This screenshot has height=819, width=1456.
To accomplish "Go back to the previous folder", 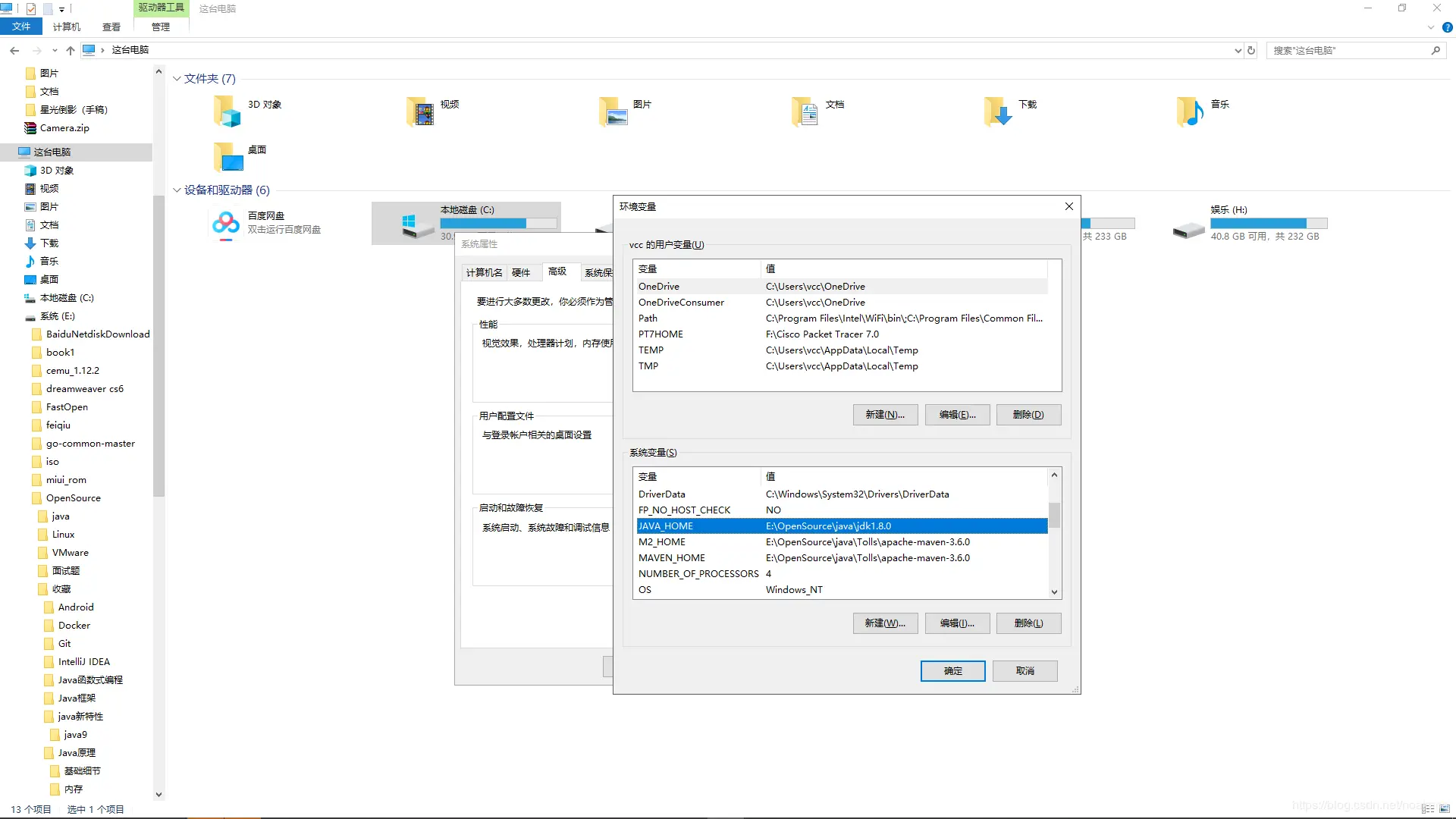I will 14,50.
